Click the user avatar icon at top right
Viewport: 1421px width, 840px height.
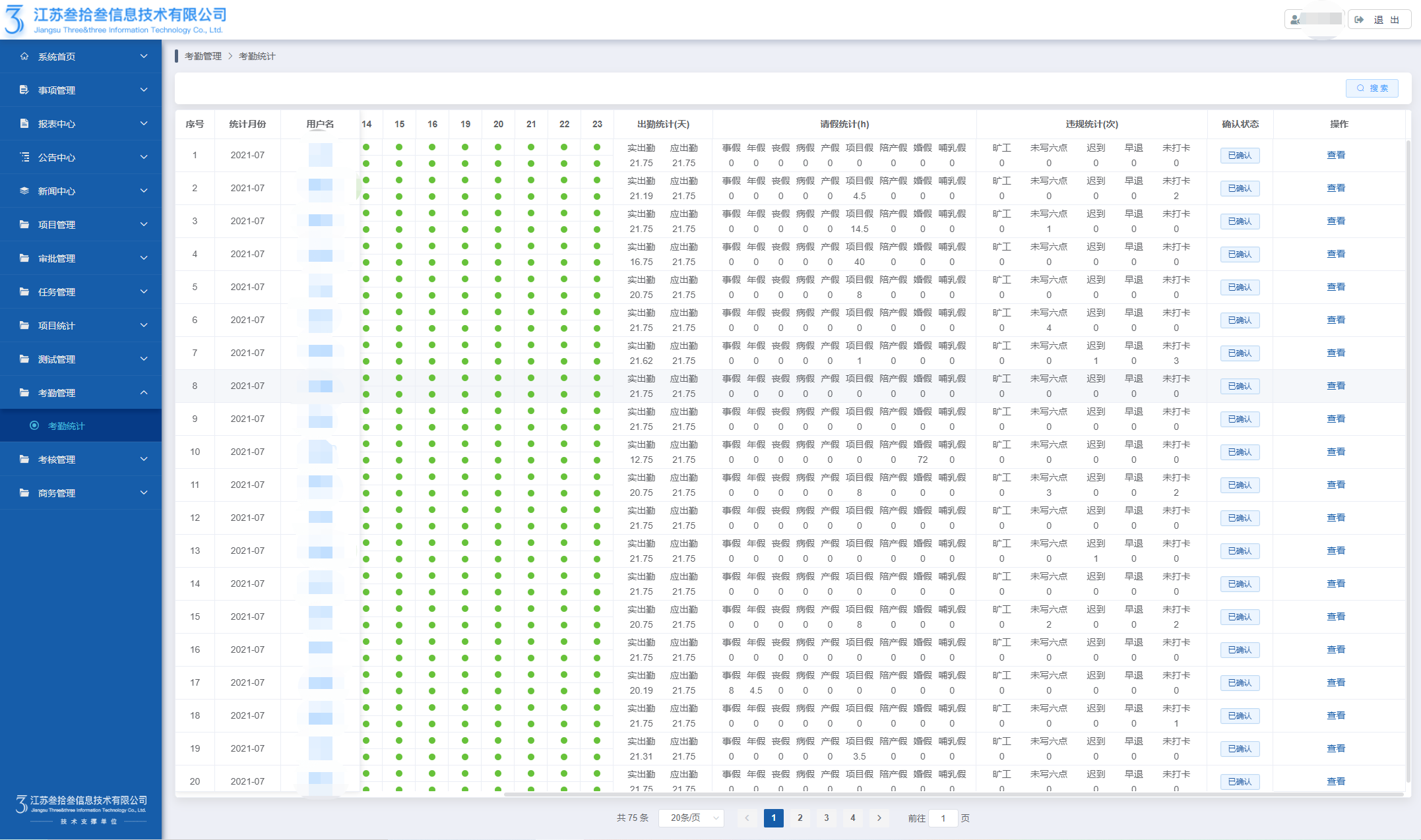(x=1295, y=20)
